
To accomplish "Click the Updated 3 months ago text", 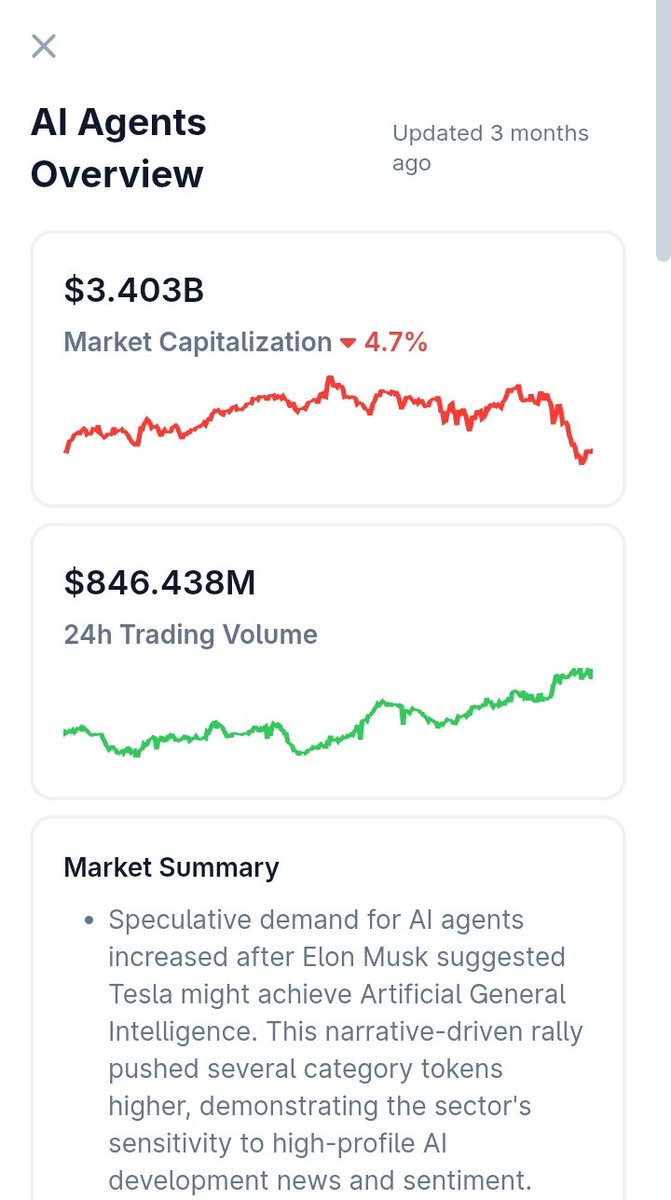I will pos(490,148).
